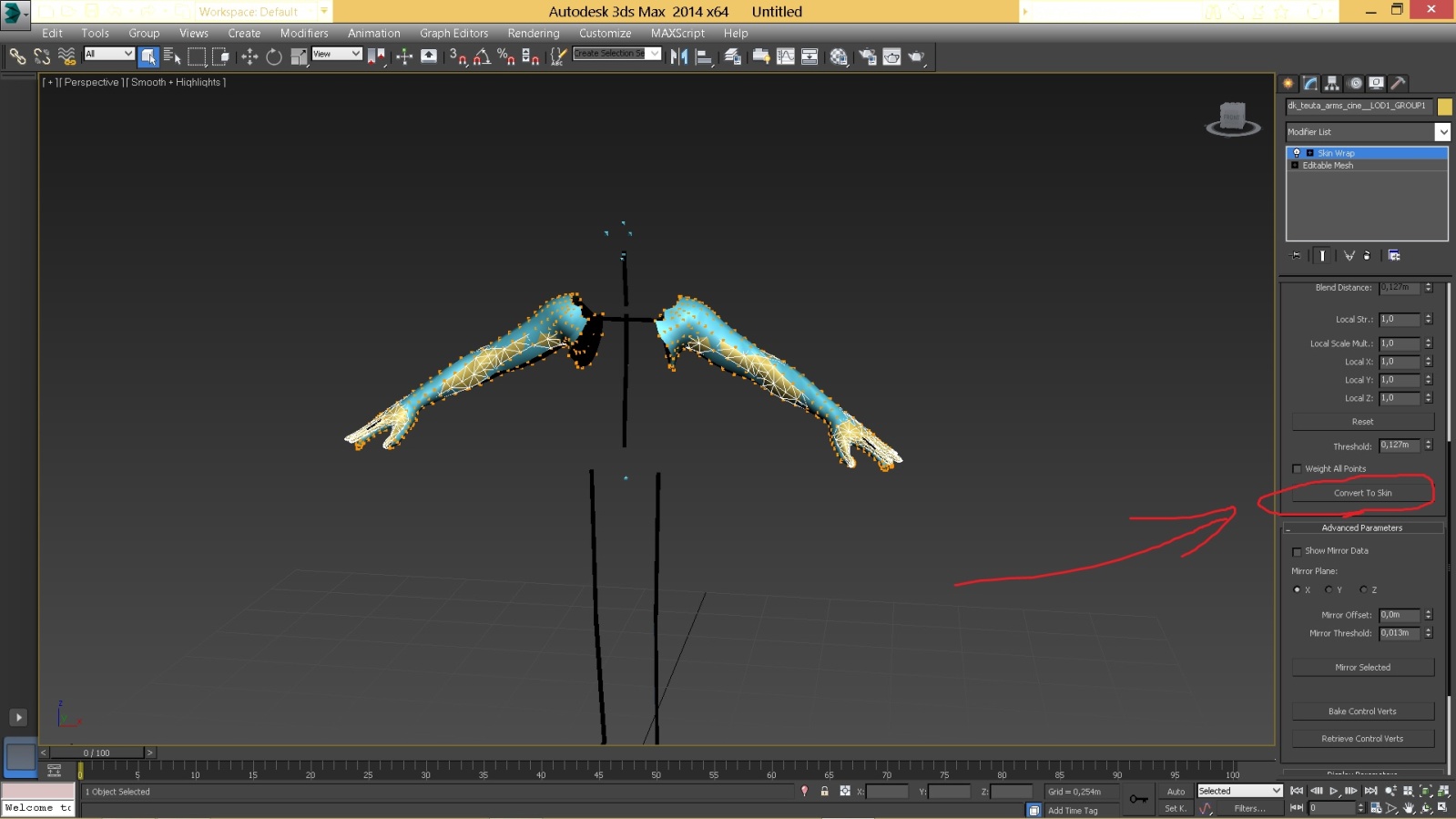This screenshot has width=1456, height=819.
Task: Click Make Unique icon below stack
Action: [1349, 256]
